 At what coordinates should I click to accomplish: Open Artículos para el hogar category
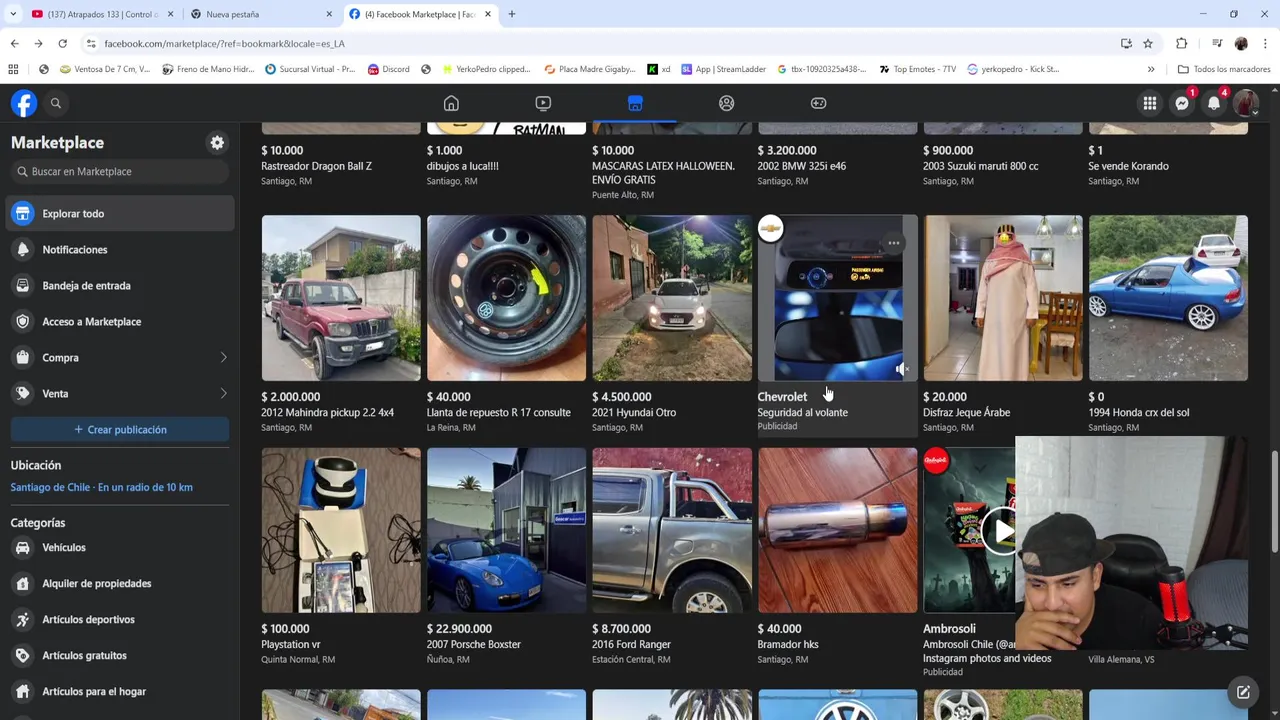tap(120, 691)
